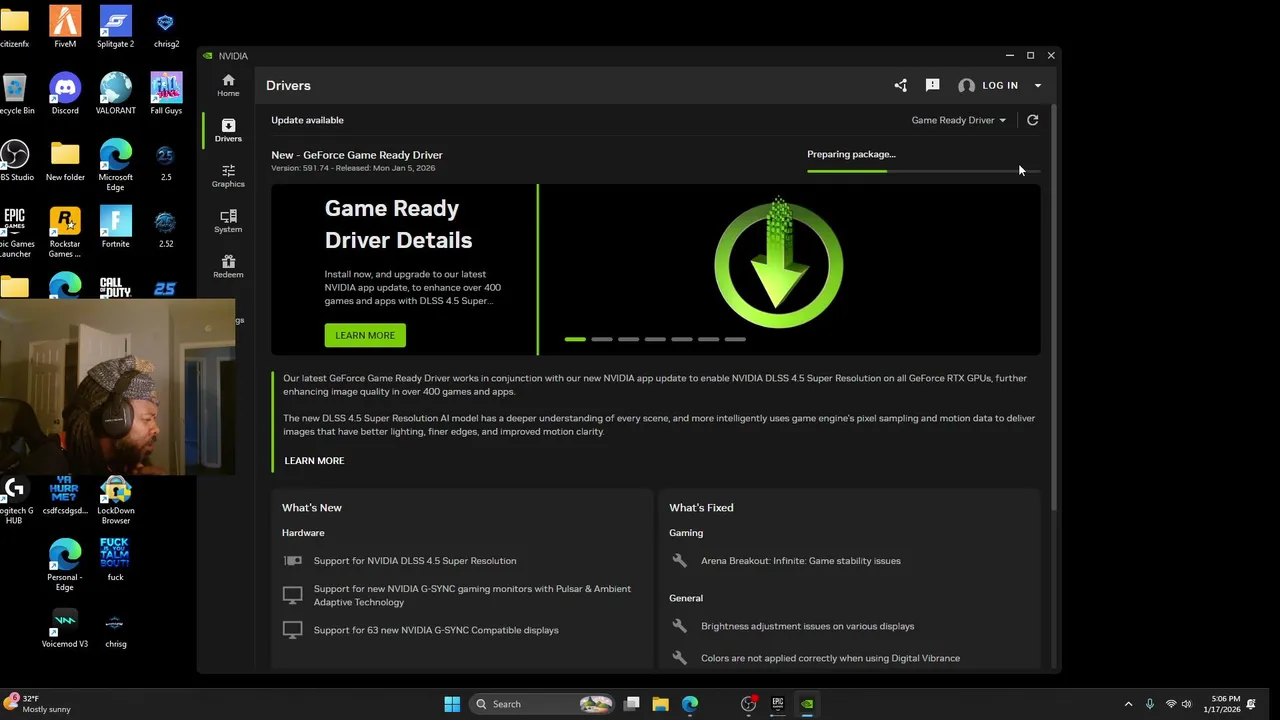Screen dimensions: 1280x720
Task: Click wrench icon beside Arena Breakout fix
Action: click(x=680, y=561)
